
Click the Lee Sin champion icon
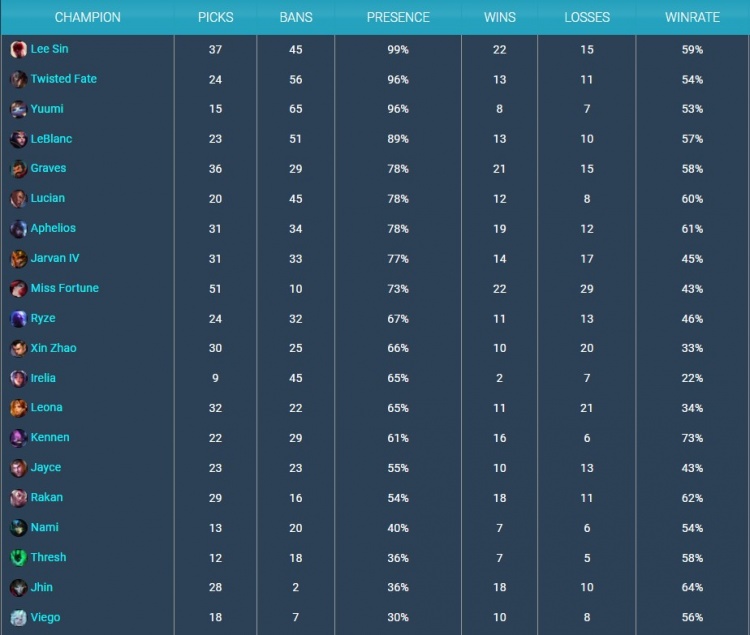pyautogui.click(x=18, y=50)
